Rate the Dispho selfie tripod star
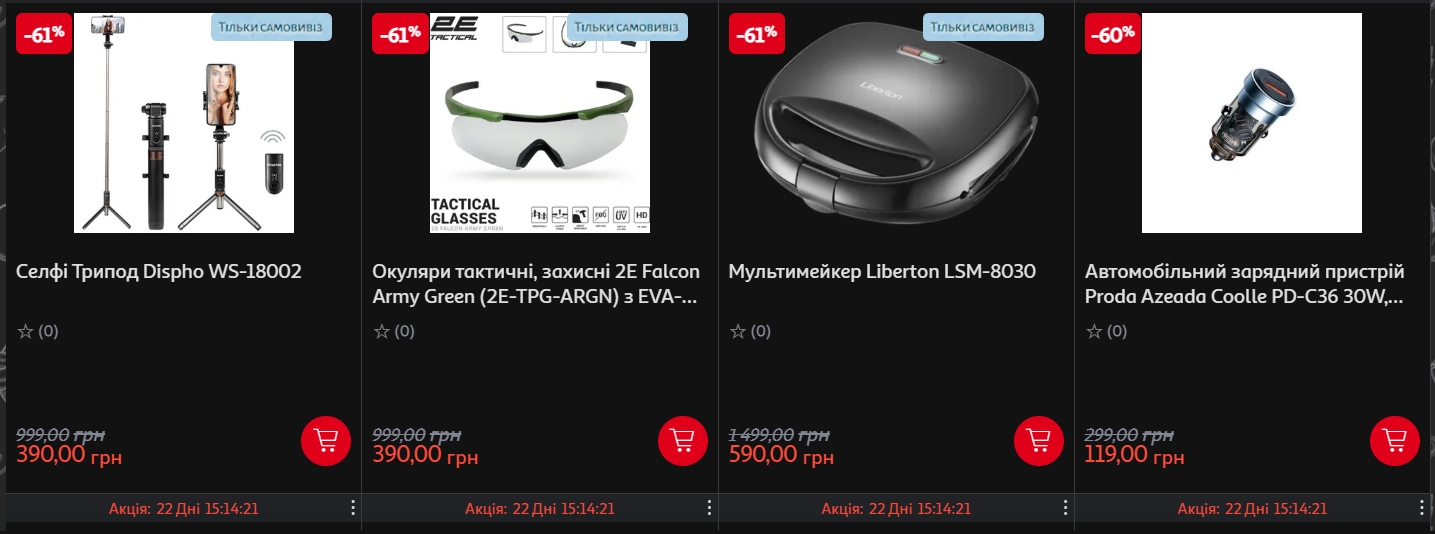The height and width of the screenshot is (534, 1435). pos(25,331)
